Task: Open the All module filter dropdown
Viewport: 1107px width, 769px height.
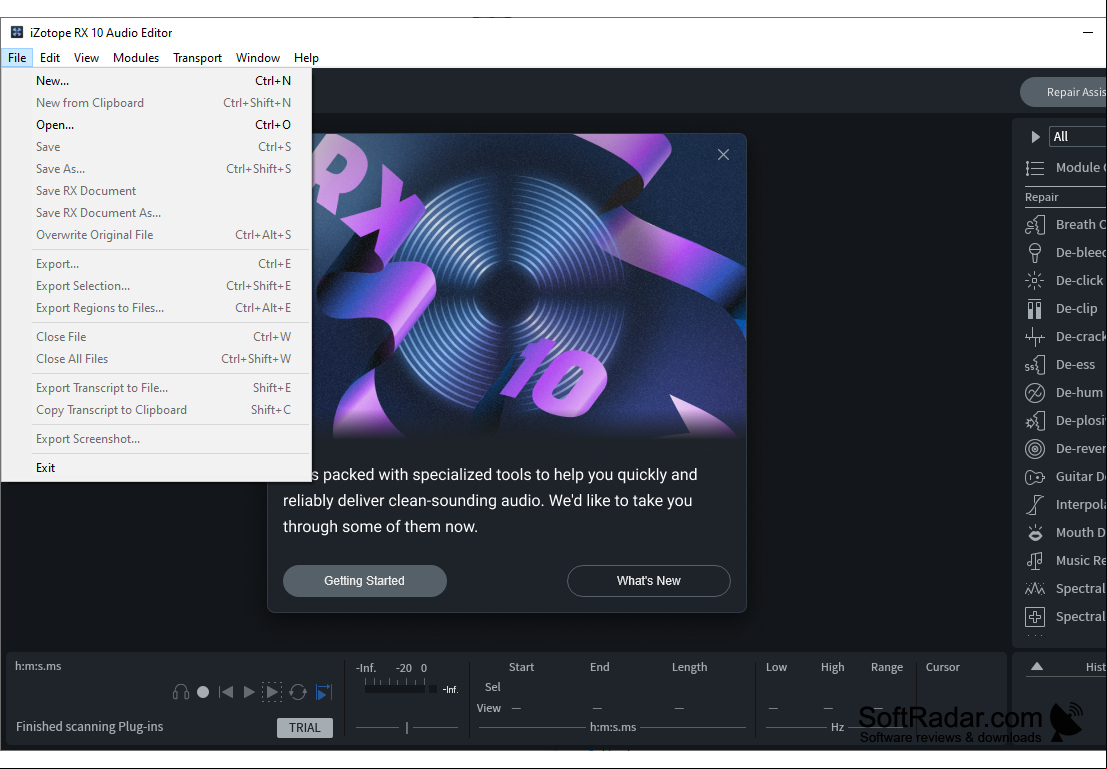Action: tap(1078, 137)
